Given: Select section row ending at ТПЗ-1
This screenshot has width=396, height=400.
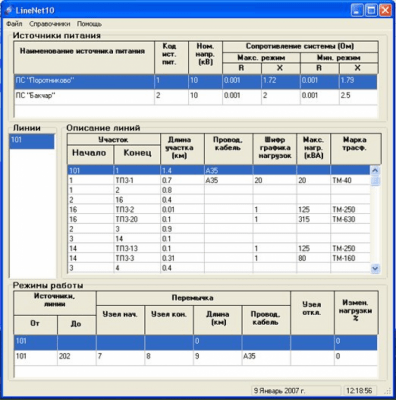Looking at the screenshot, I should pyautogui.click(x=219, y=180).
